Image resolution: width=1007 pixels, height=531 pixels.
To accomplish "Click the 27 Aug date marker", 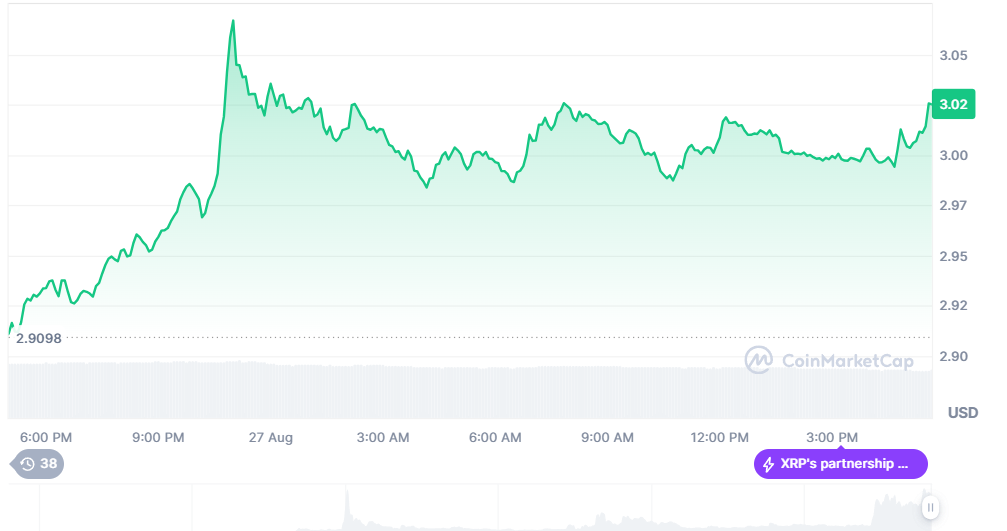I will point(271,438).
